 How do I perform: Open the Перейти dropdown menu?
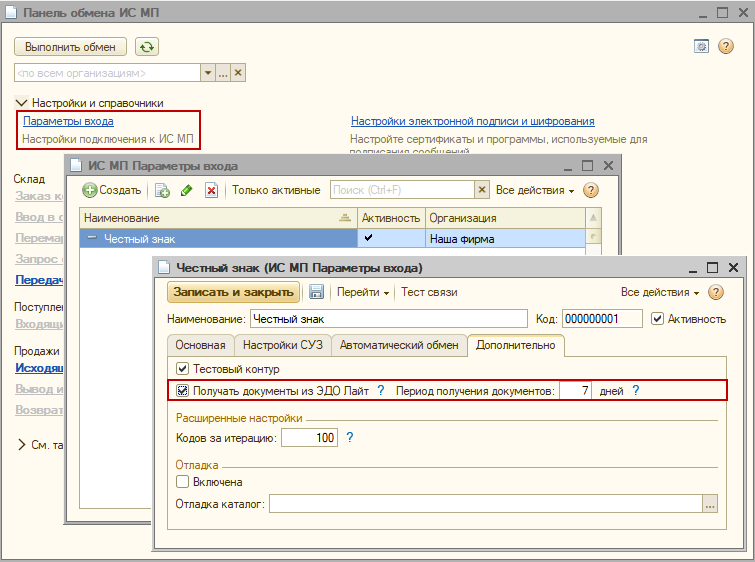(x=363, y=292)
